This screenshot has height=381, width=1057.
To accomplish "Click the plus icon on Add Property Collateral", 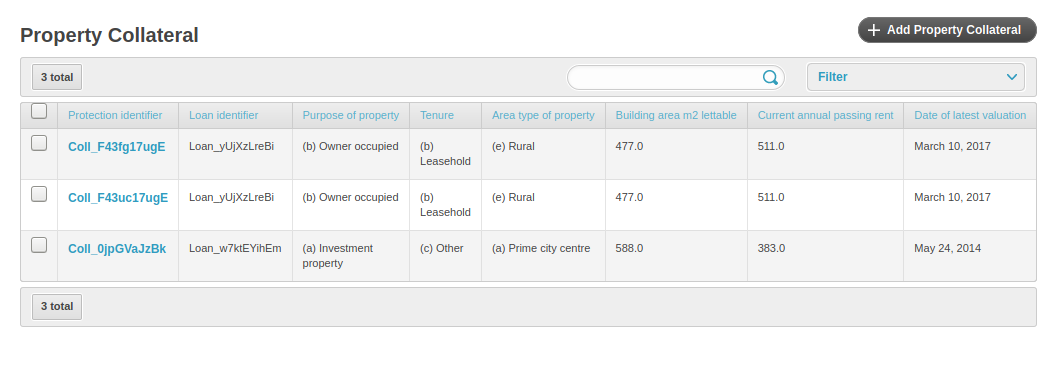I will click(874, 30).
